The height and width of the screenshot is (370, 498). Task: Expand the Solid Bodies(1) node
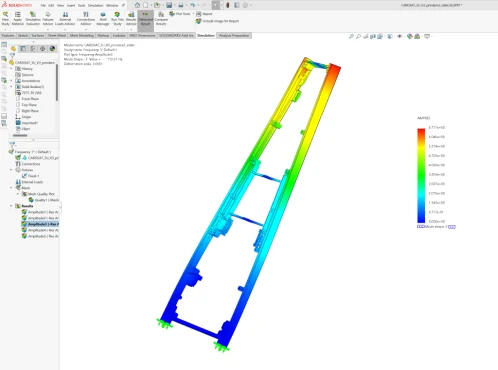coord(11,86)
